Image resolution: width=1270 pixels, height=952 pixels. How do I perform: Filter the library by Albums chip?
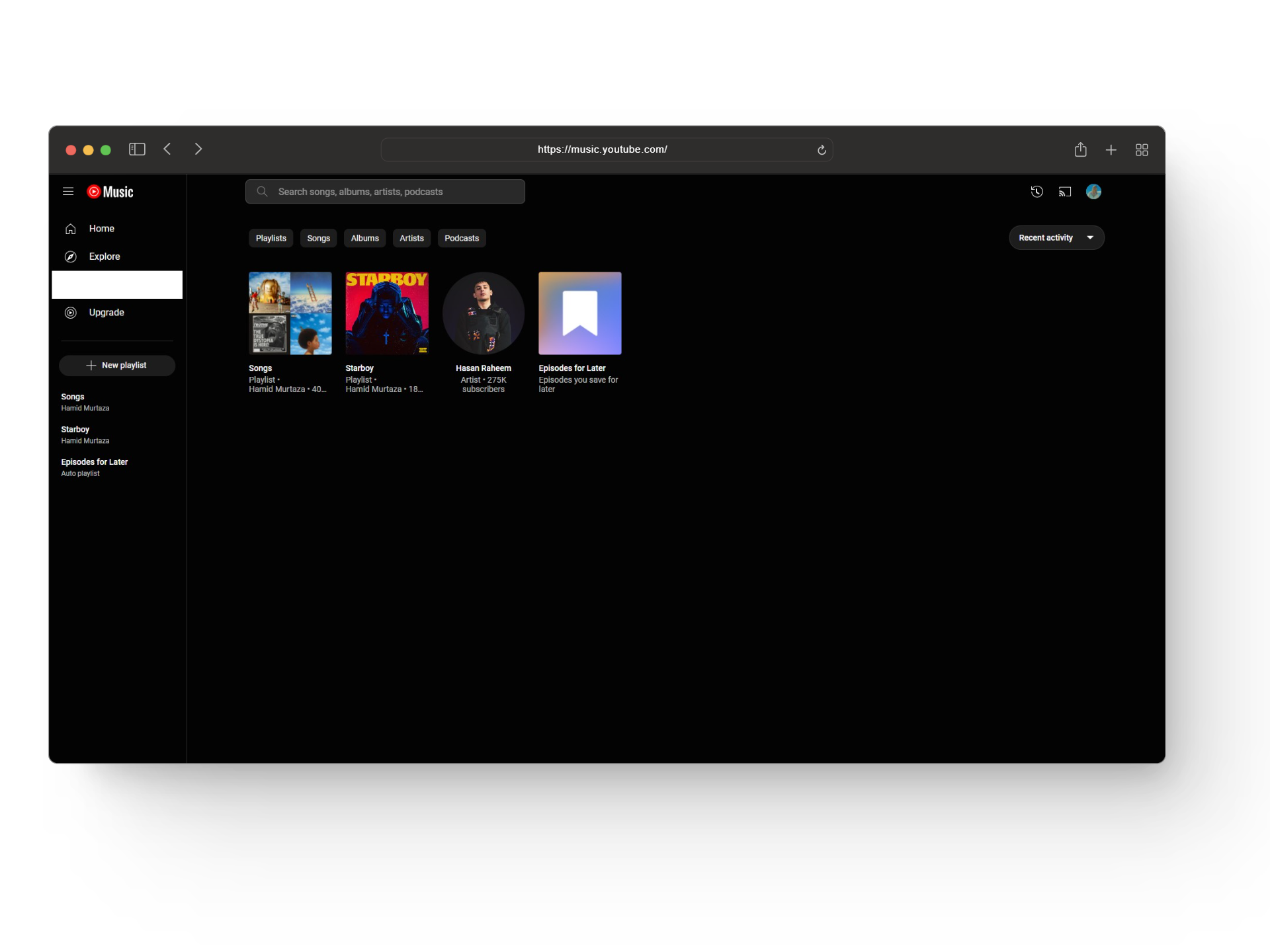coord(364,238)
